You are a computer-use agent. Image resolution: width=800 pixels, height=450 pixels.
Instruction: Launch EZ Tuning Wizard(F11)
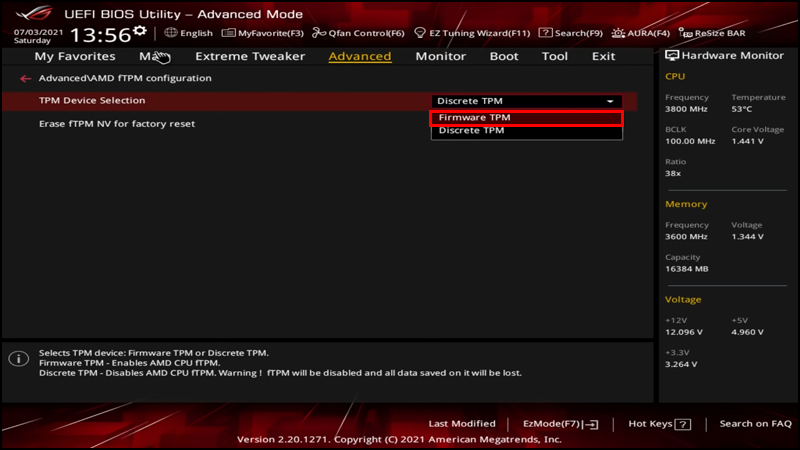pos(472,33)
